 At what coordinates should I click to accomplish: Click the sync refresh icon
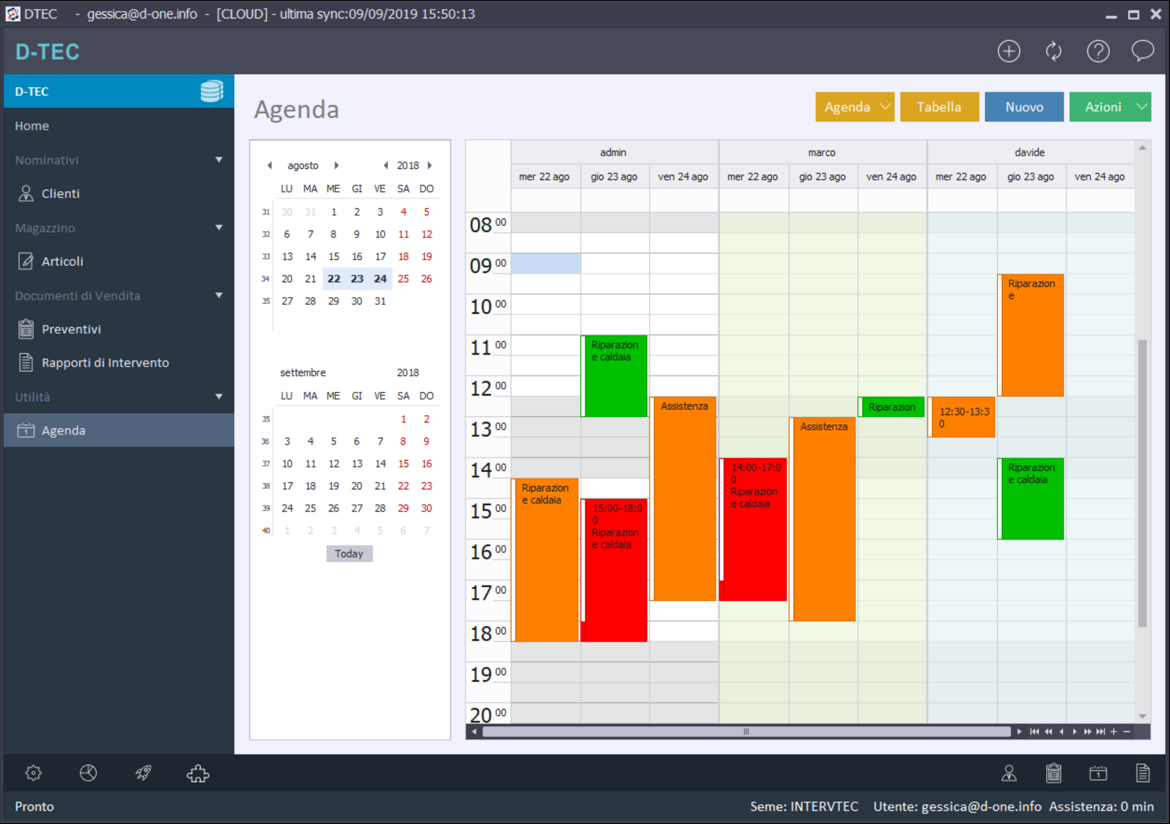pos(1053,51)
